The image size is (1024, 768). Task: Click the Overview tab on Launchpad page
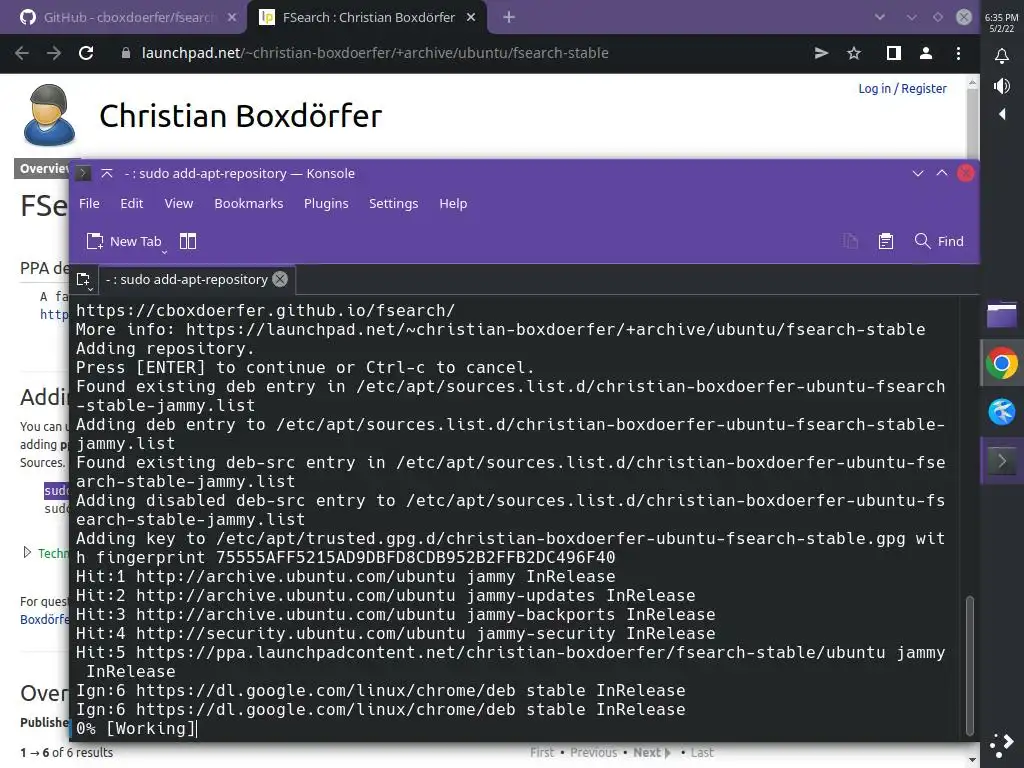pyautogui.click(x=42, y=168)
